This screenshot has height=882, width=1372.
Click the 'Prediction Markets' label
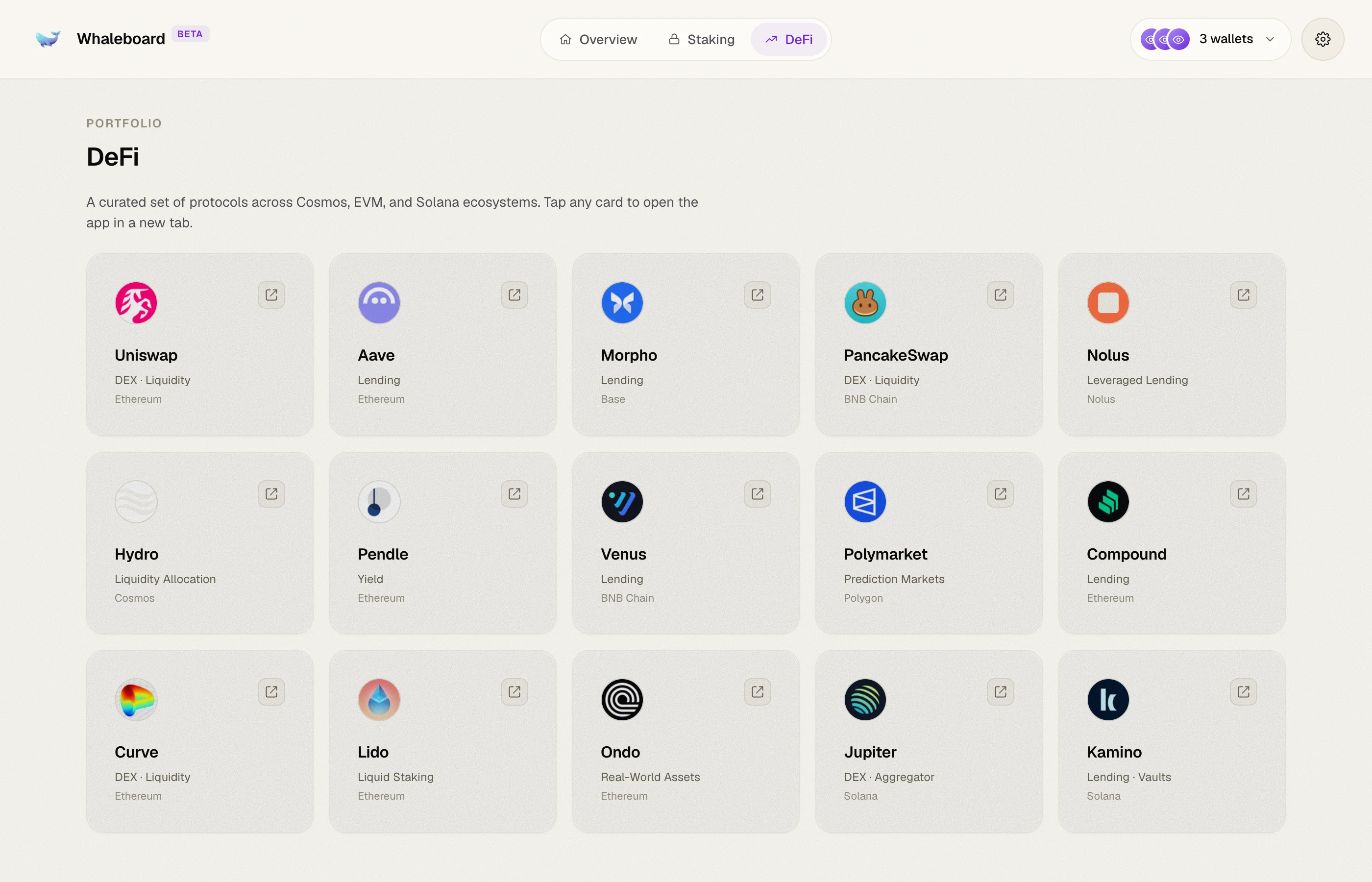click(894, 579)
